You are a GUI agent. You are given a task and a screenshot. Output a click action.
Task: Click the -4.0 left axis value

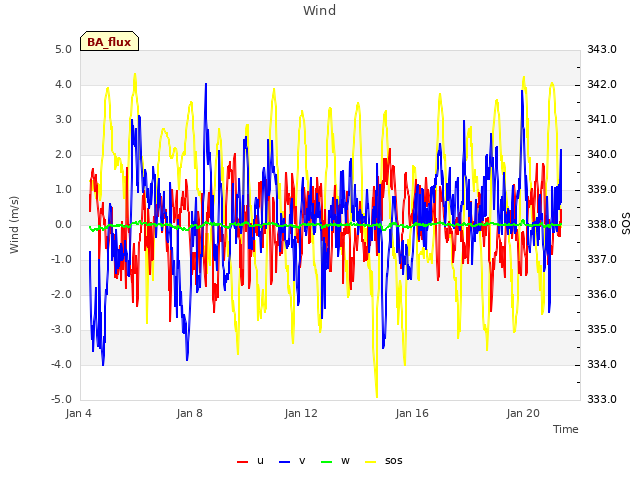click(61, 364)
